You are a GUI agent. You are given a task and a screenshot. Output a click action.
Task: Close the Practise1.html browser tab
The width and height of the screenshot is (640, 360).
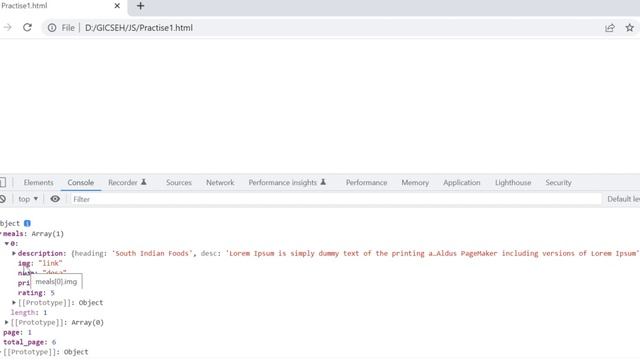(x=117, y=6)
